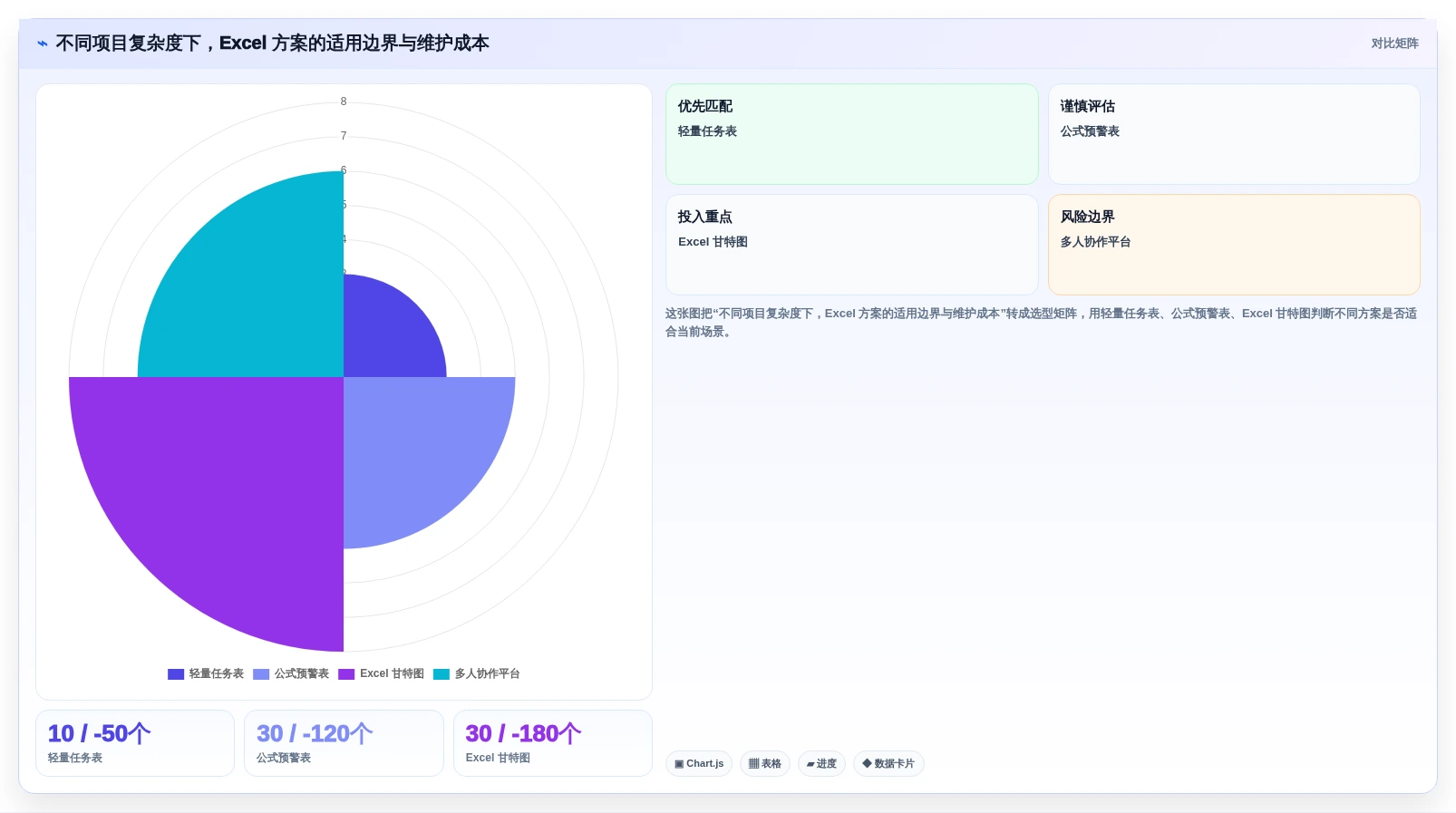Screen dimensions: 1456x813
Task: Click the 轻量任务表 legend label
Action: (x=217, y=674)
